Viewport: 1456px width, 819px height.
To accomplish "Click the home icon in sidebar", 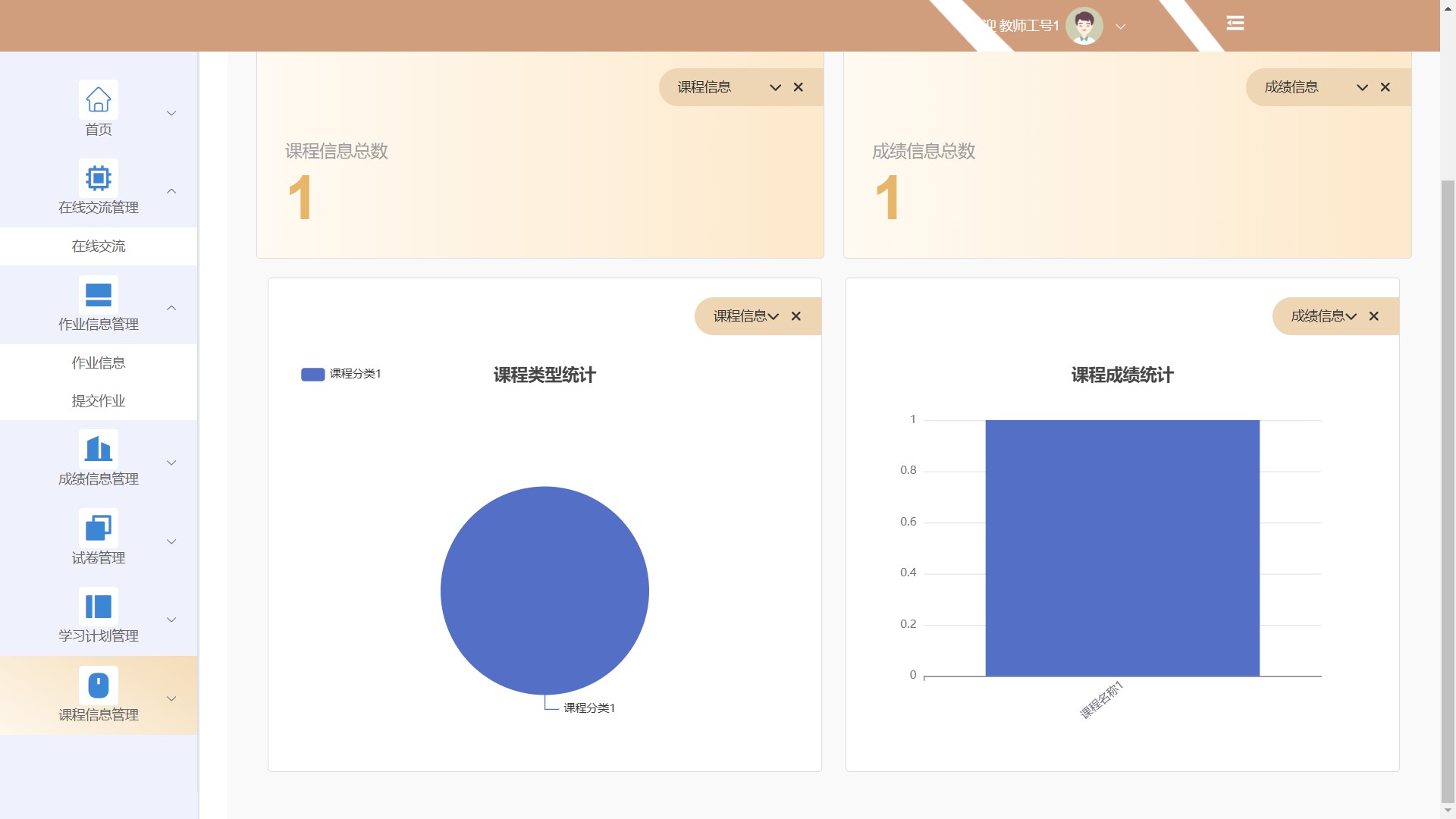I will point(98,99).
